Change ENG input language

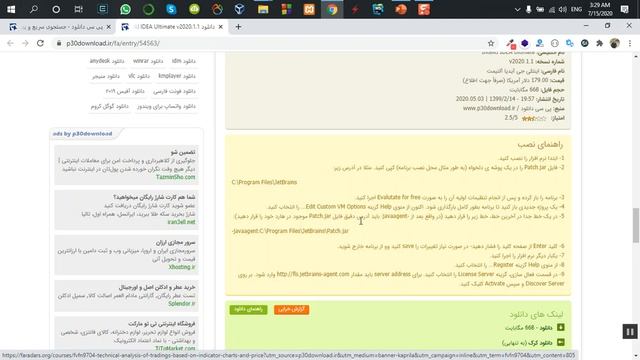pos(576,9)
